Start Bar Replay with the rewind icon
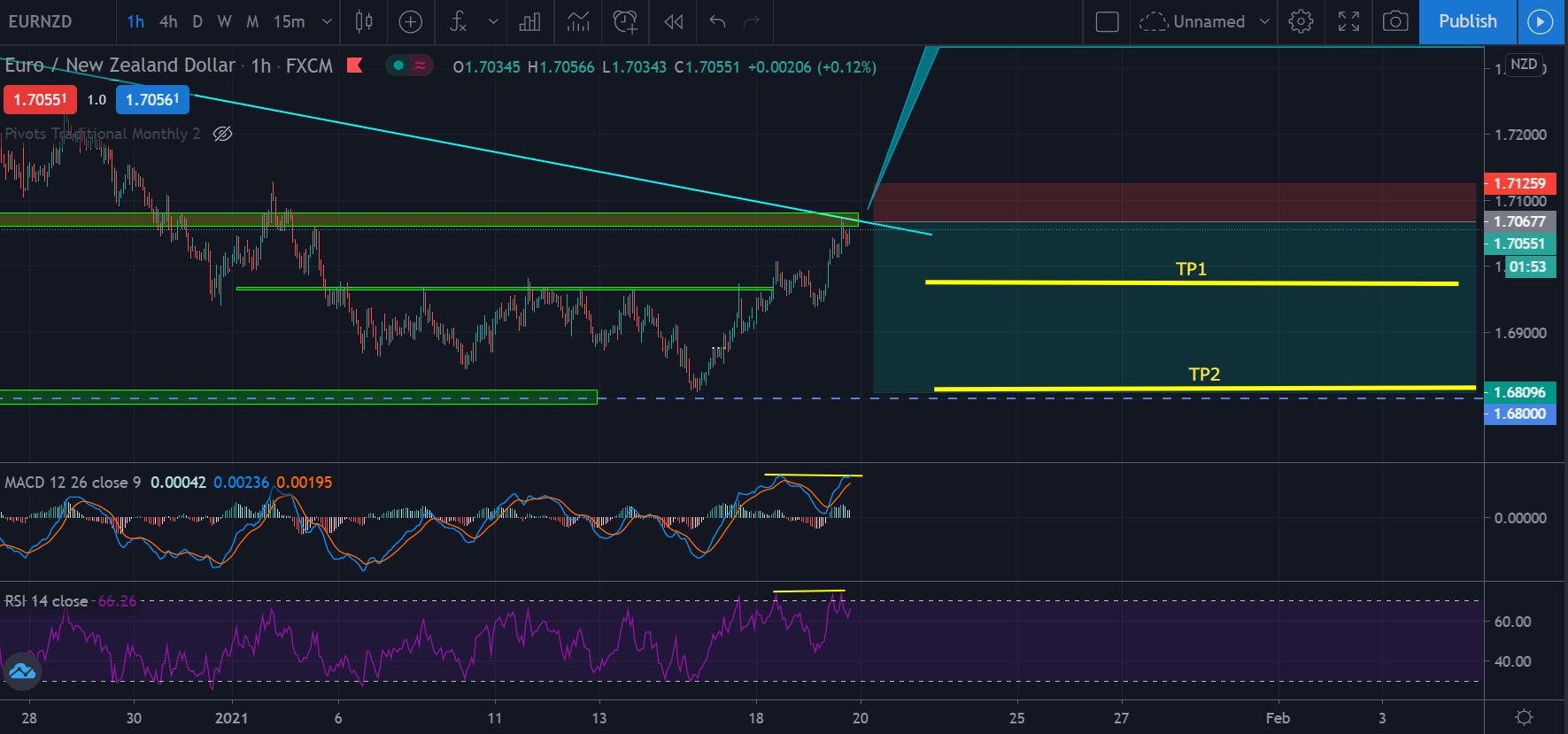Image resolution: width=1568 pixels, height=734 pixels. click(x=674, y=21)
